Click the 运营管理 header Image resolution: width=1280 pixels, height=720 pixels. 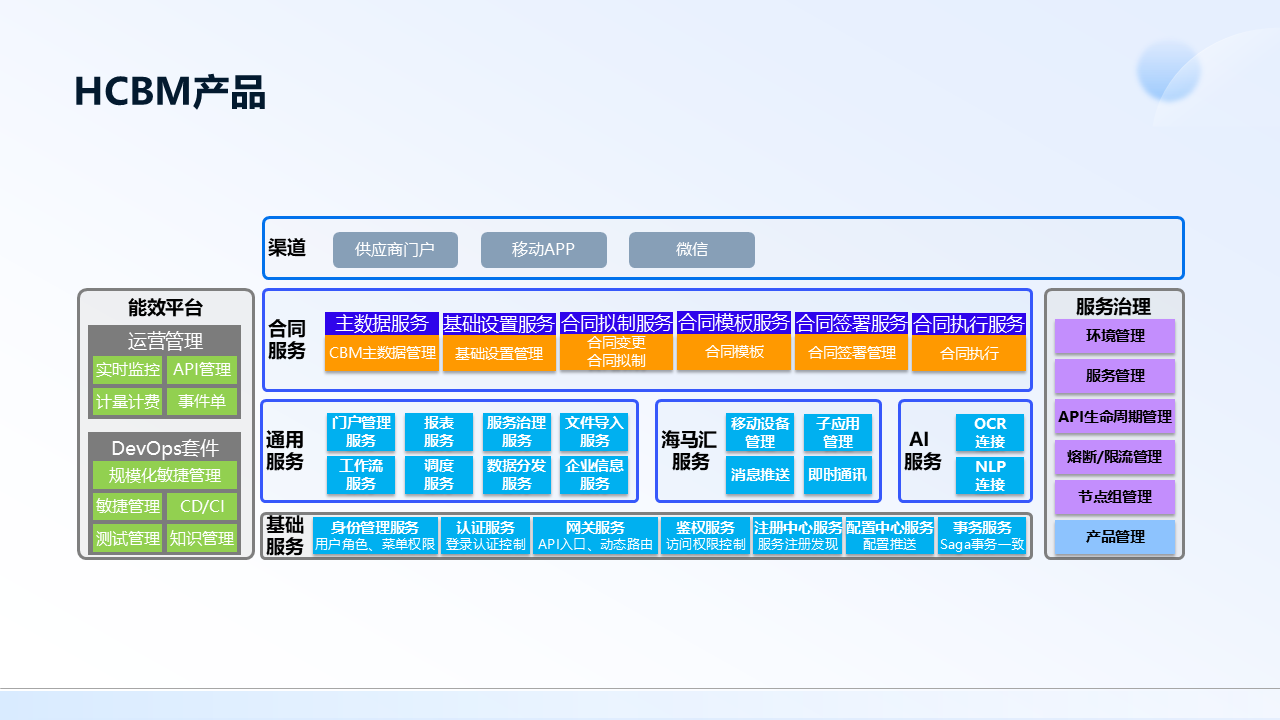[165, 341]
